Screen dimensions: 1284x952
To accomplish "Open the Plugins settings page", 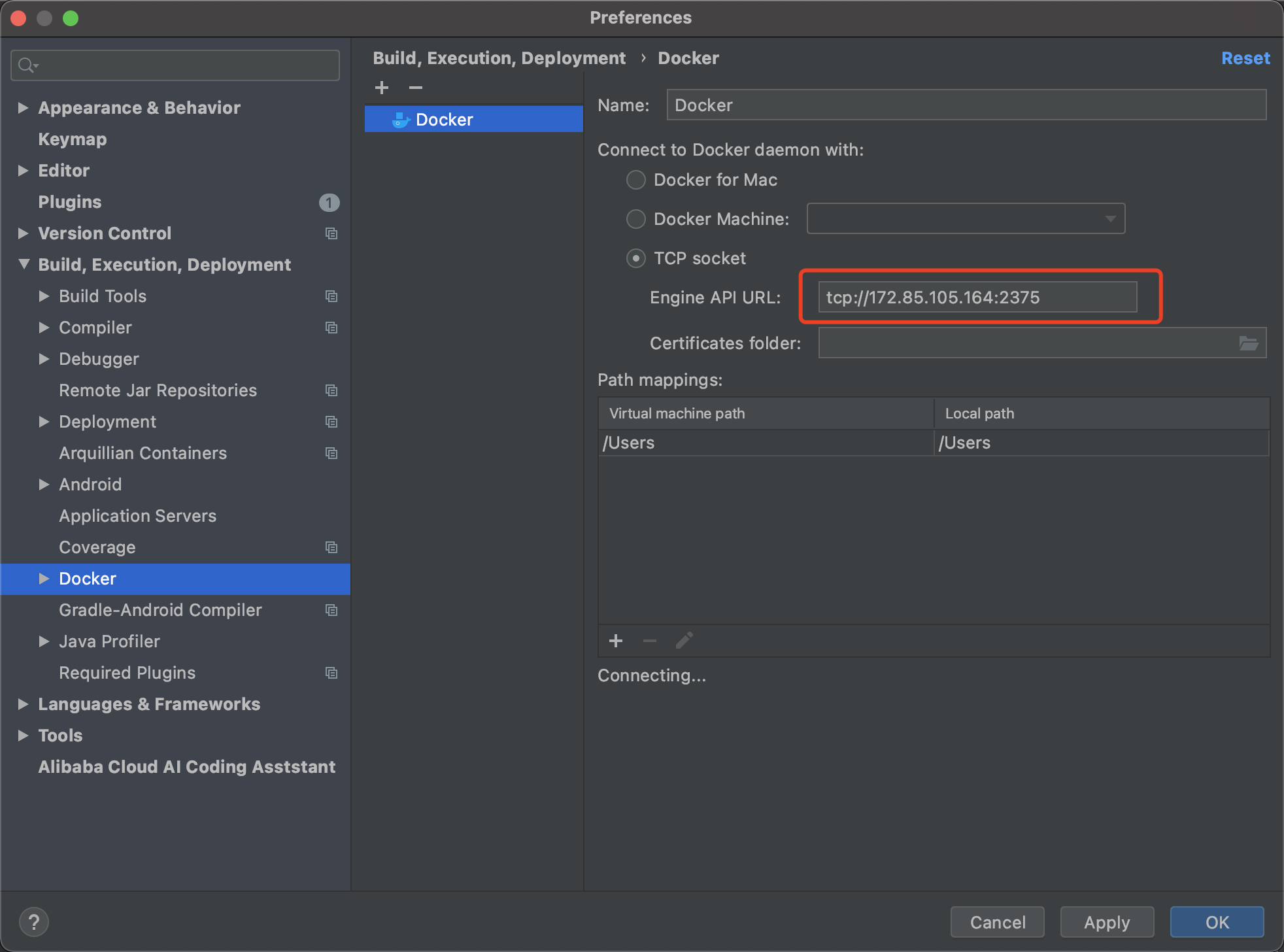I will (x=70, y=202).
